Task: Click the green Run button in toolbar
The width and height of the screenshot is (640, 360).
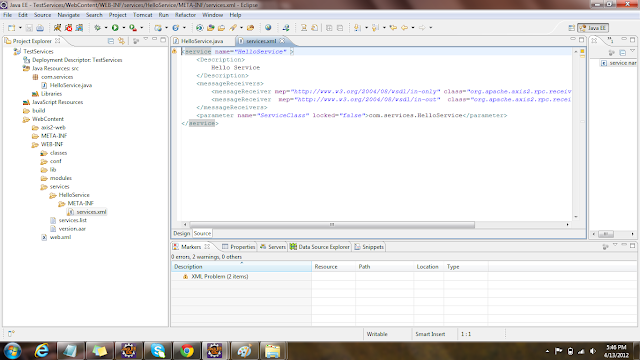Action: coord(115,28)
